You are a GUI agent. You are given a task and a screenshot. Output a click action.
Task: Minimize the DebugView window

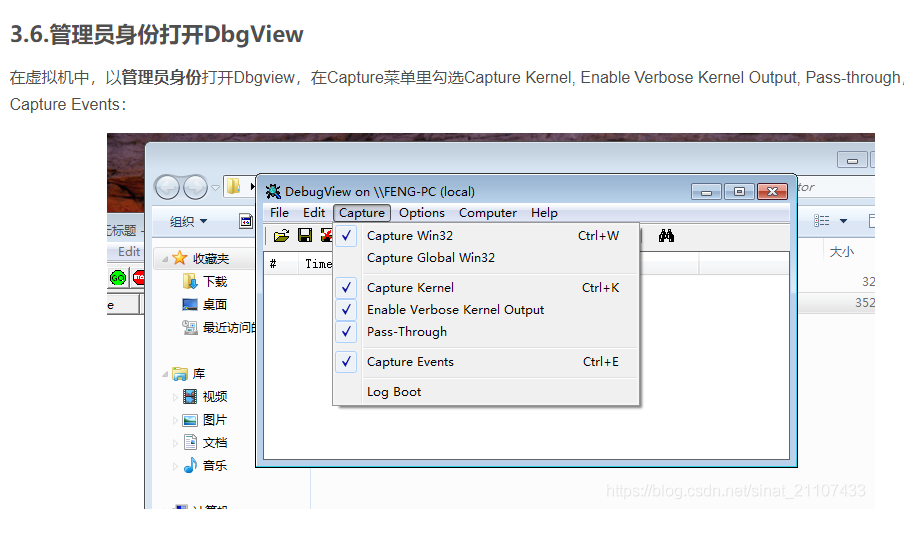706,192
